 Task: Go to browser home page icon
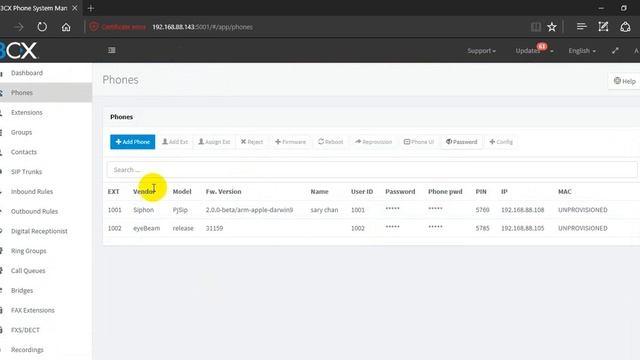pyautogui.click(x=66, y=27)
